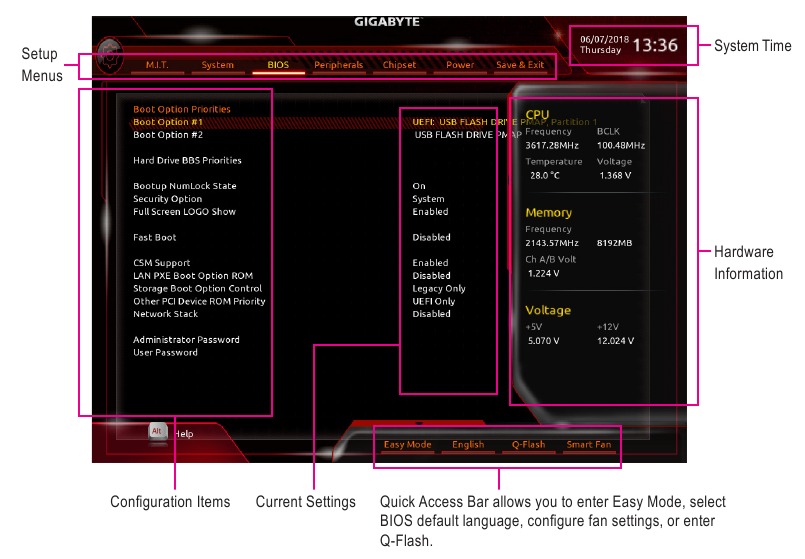The height and width of the screenshot is (559, 805).
Task: Click CPU voltage 1.368 V reading
Action: pos(615,176)
